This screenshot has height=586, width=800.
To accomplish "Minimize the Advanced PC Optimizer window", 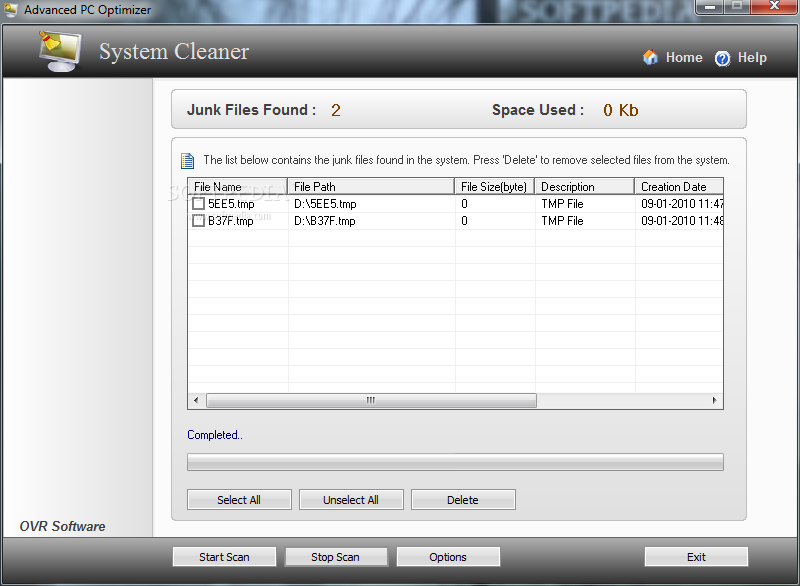I will coord(709,7).
